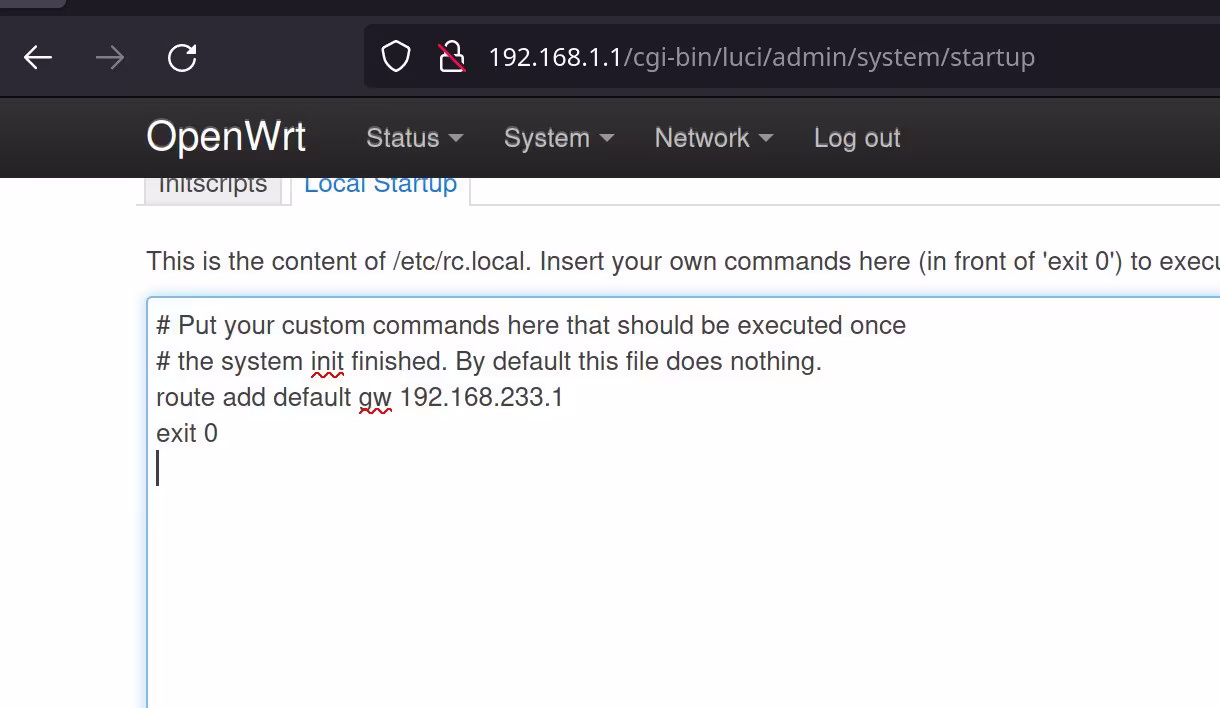1220x708 pixels.
Task: Switch to the Initscripts tab
Action: (213, 187)
